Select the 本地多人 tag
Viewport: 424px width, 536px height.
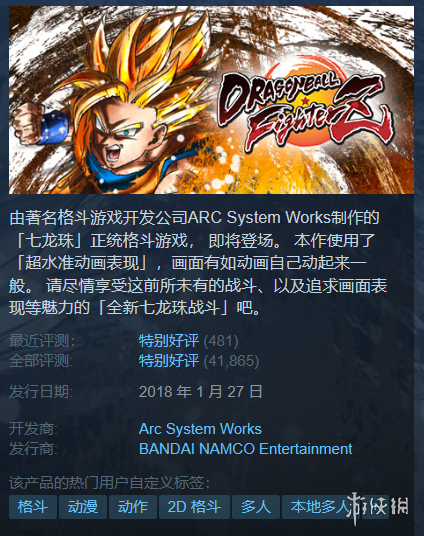click(321, 507)
